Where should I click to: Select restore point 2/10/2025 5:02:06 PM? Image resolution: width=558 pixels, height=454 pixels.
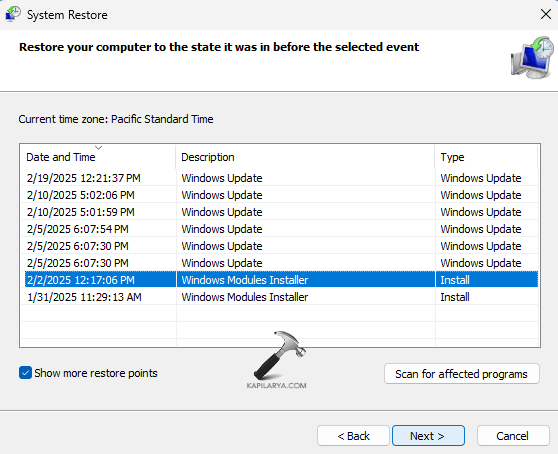[x=279, y=195]
